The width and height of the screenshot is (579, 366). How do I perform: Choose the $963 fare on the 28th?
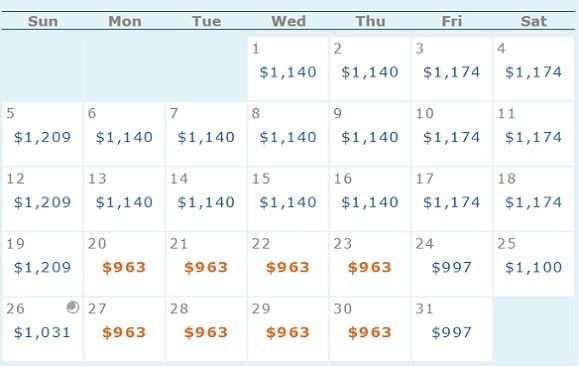tap(206, 332)
